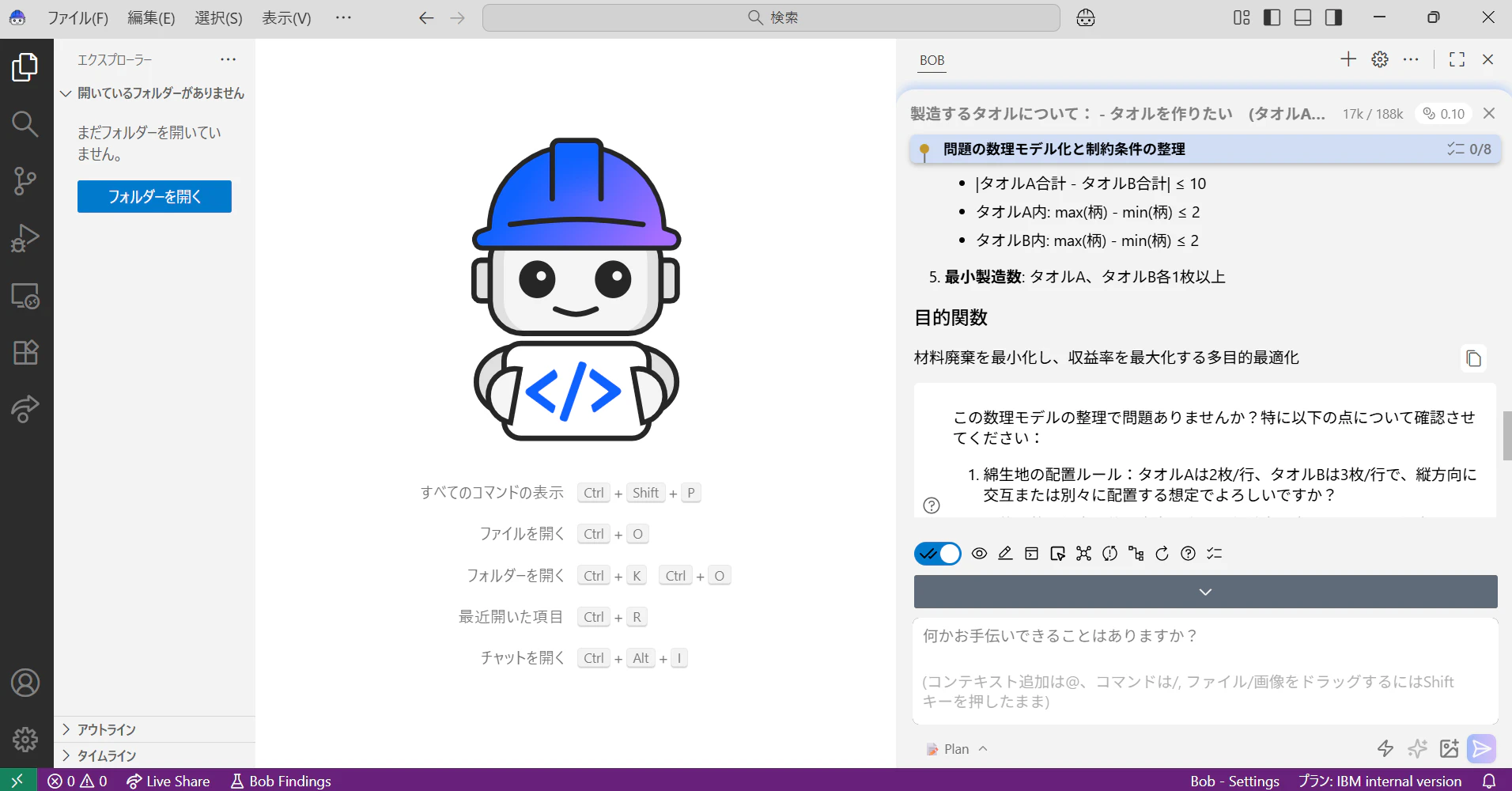1512x791 pixels.
Task: Copy the message with the copy icon
Action: pyautogui.click(x=1473, y=358)
